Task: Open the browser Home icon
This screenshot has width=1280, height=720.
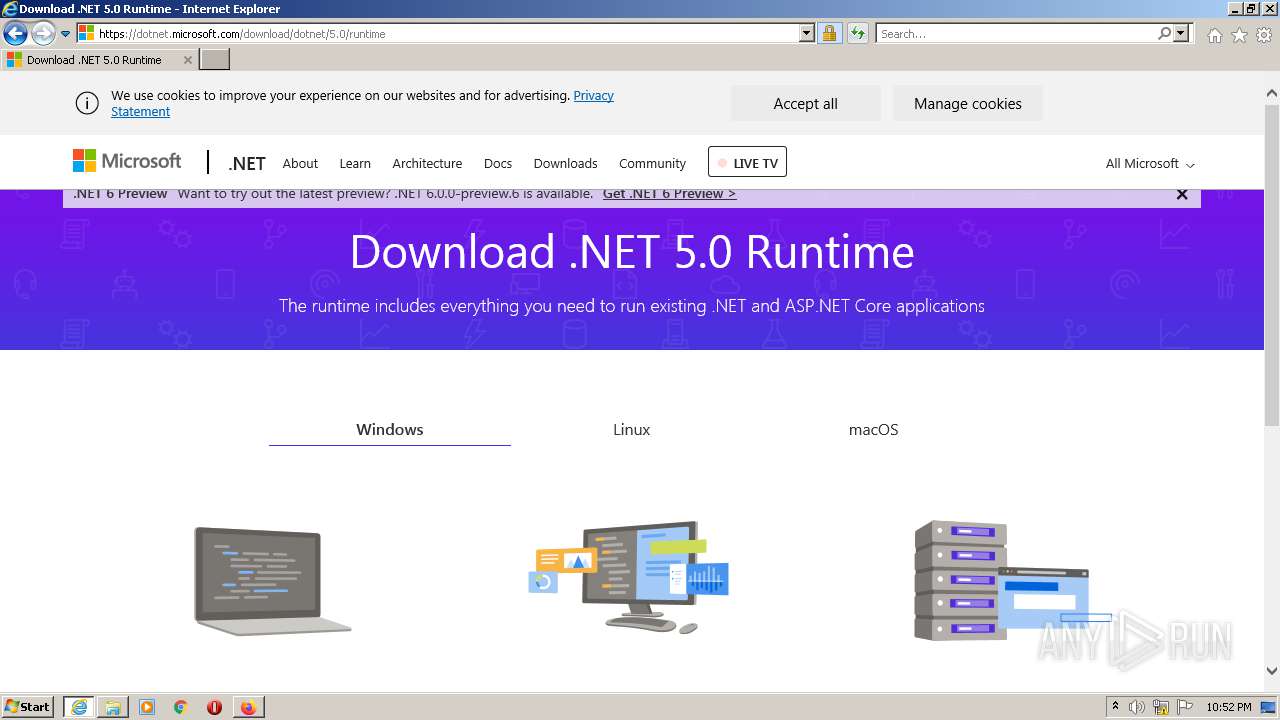Action: click(x=1214, y=35)
